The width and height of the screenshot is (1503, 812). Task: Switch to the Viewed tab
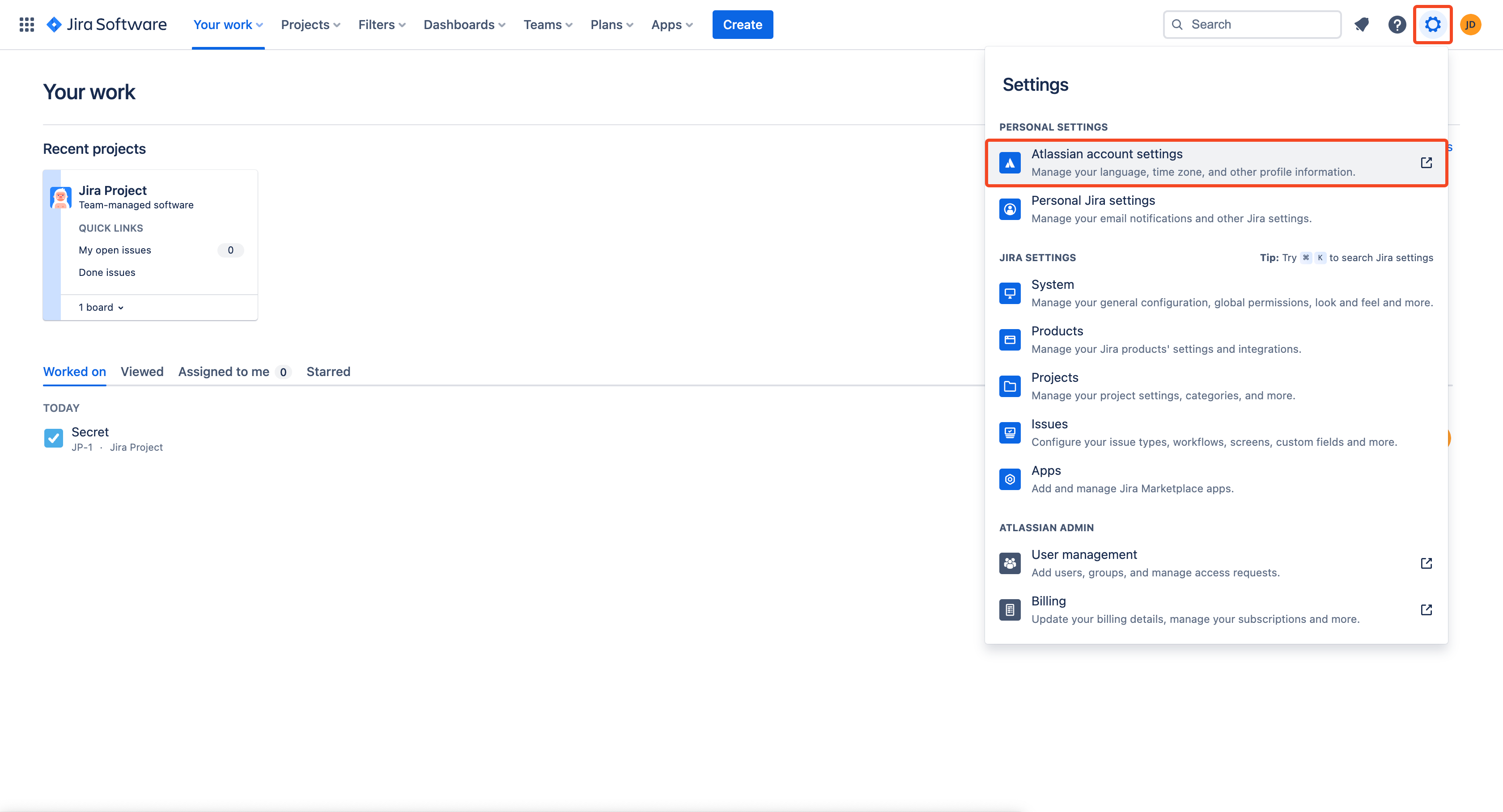tap(142, 372)
